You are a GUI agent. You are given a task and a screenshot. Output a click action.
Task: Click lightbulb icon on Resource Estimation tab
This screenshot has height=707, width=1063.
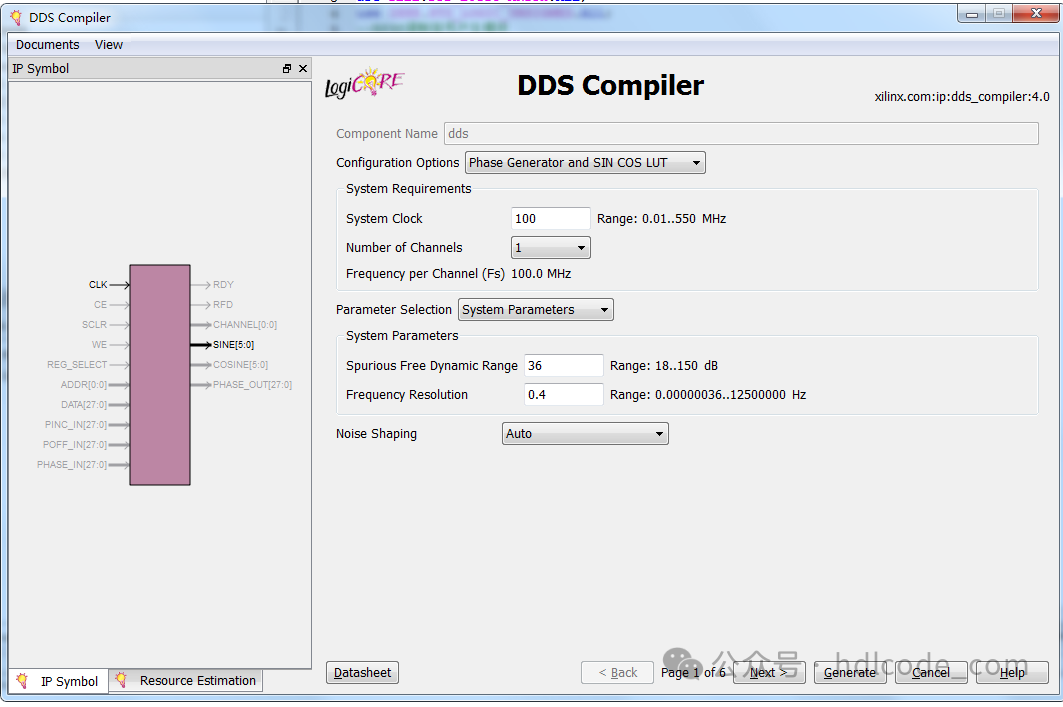(x=121, y=680)
